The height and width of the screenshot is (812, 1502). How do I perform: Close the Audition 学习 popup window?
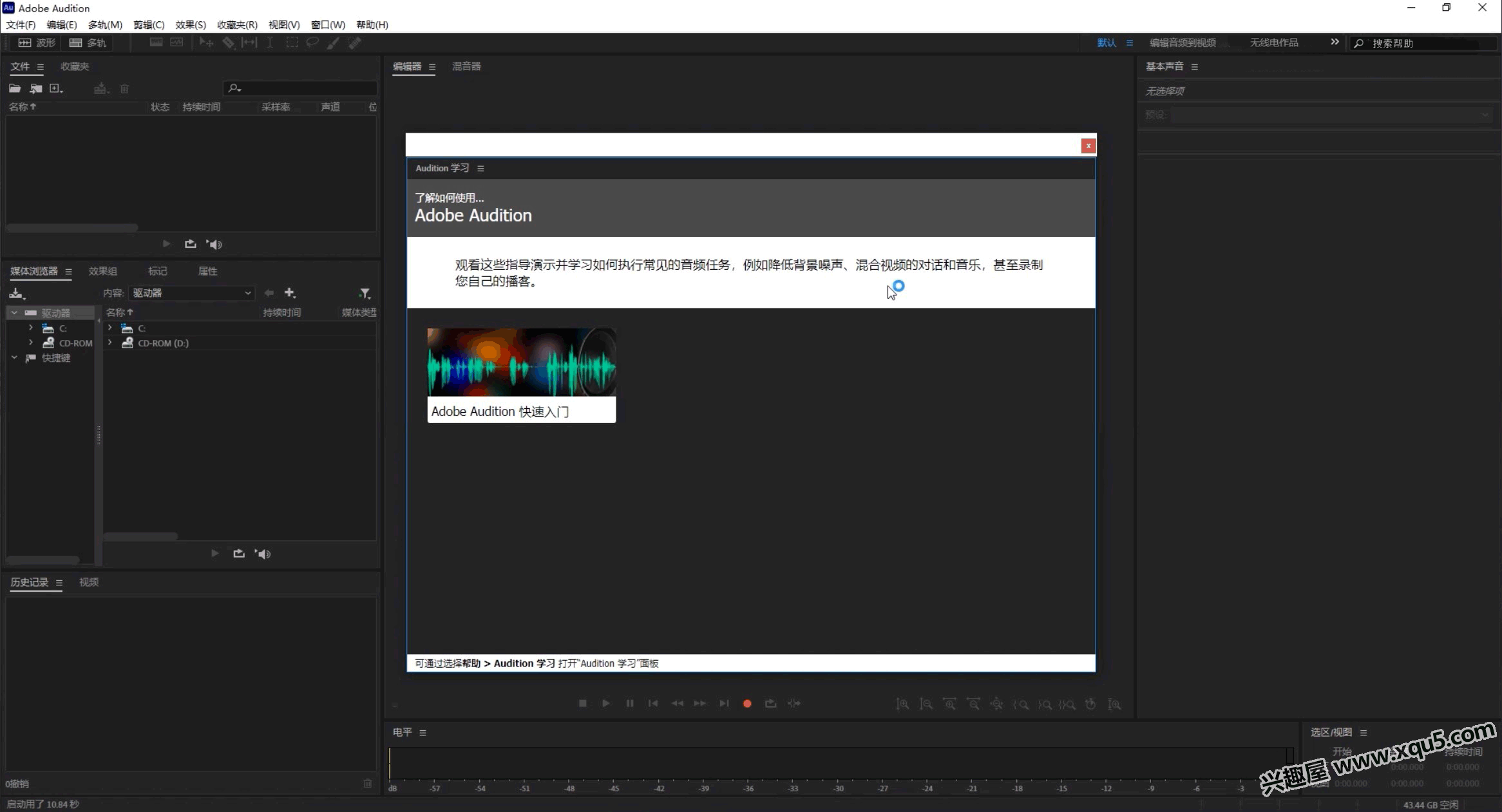(1088, 146)
